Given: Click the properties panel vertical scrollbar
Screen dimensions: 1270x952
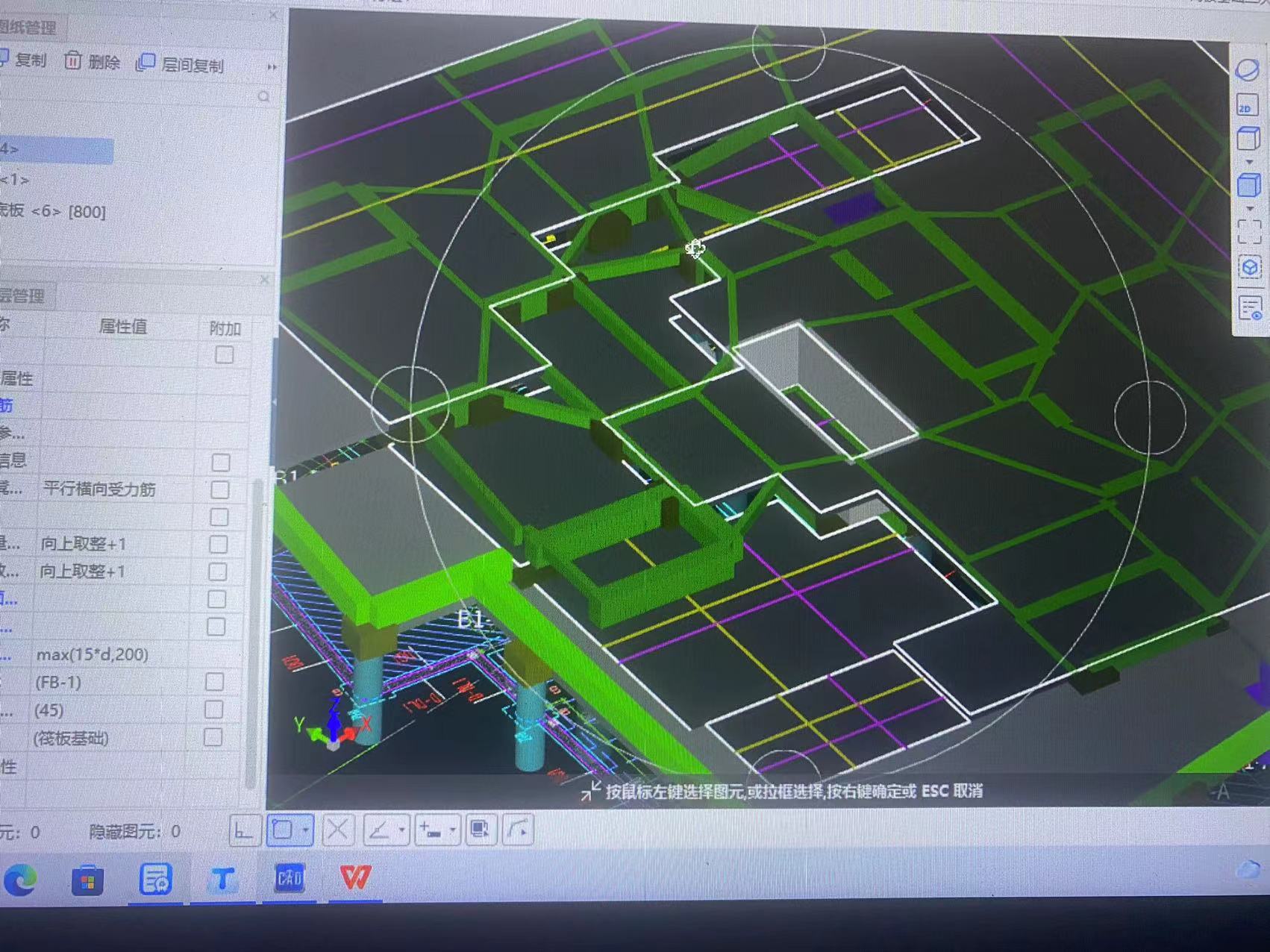Looking at the screenshot, I should point(253,634).
